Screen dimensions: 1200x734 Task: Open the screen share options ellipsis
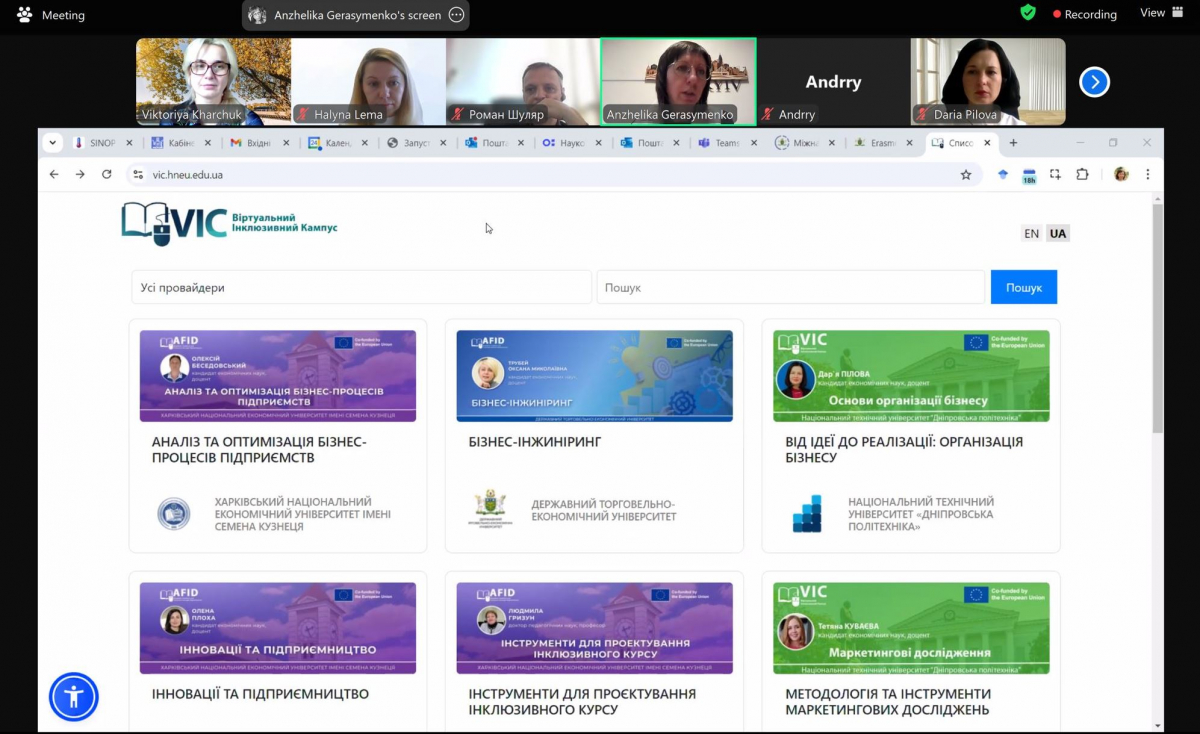(x=456, y=15)
